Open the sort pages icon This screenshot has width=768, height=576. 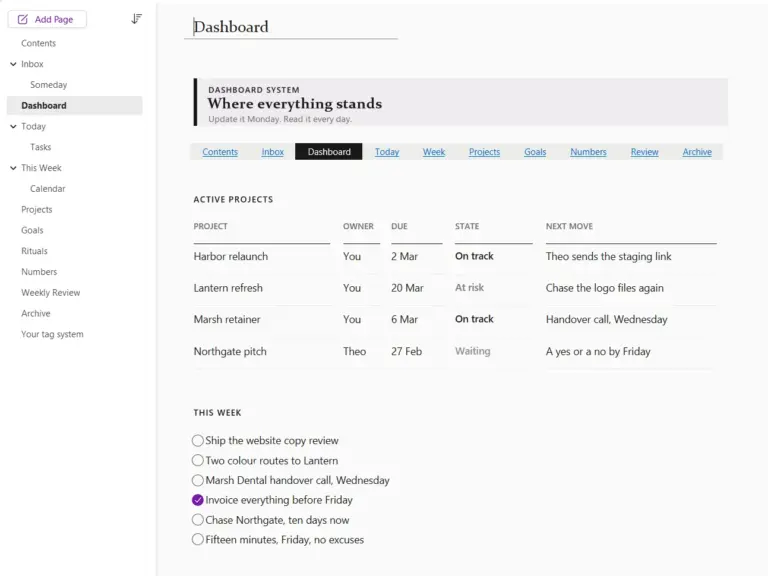(x=136, y=19)
